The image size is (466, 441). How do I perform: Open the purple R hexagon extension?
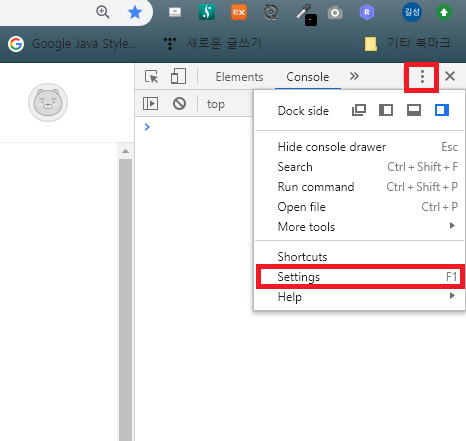pyautogui.click(x=367, y=12)
